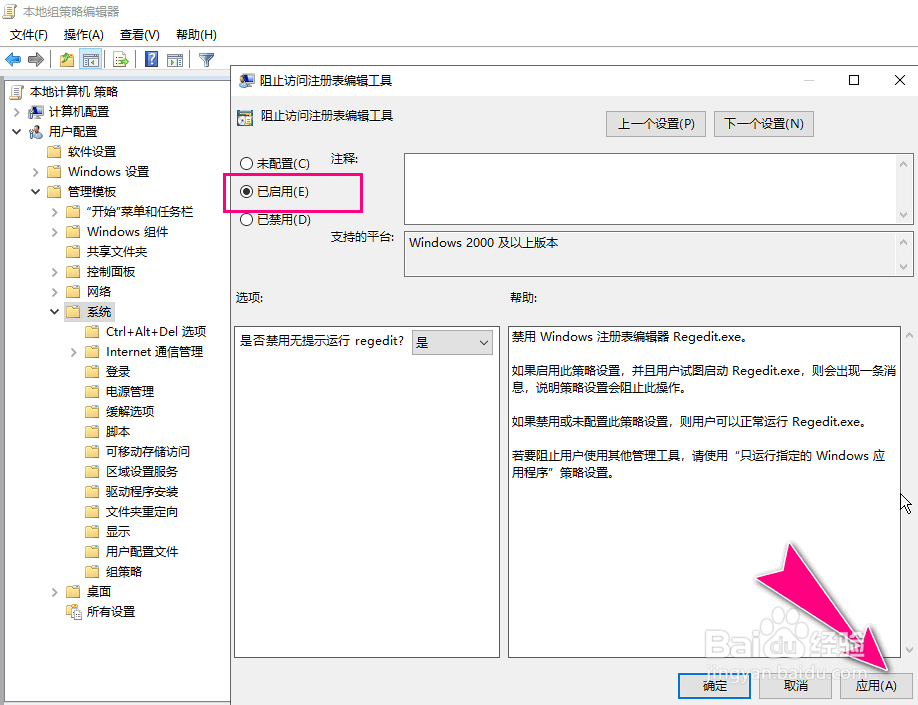Click the Show/Hide Action Pane icon
This screenshot has height=705, width=918.
tap(176, 59)
